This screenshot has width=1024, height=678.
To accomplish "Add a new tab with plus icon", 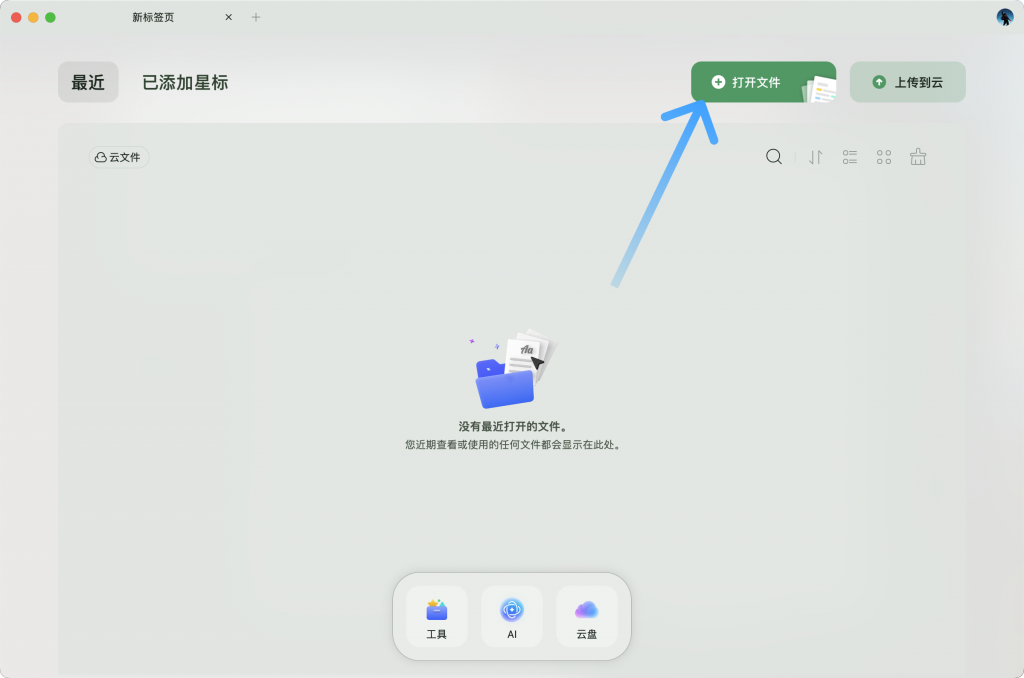I will tap(256, 17).
